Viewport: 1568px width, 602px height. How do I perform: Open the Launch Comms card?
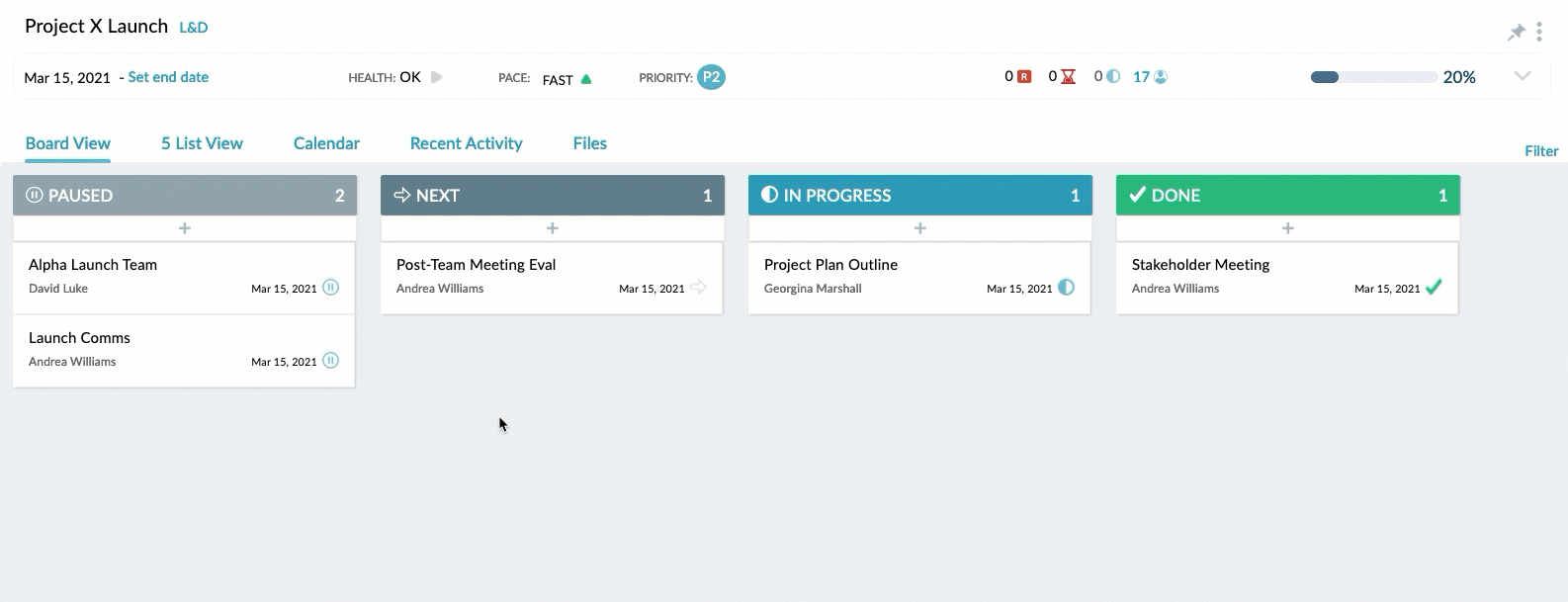(x=184, y=351)
